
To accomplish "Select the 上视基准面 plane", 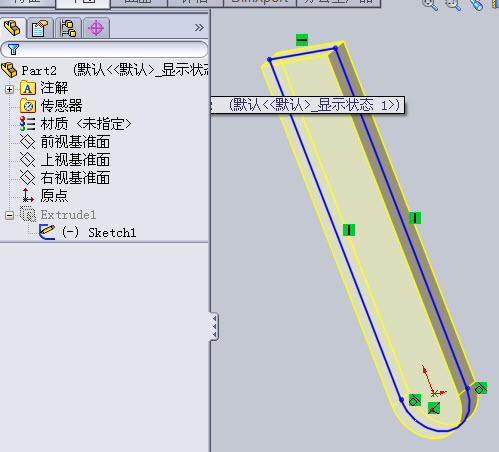I will coord(75,160).
